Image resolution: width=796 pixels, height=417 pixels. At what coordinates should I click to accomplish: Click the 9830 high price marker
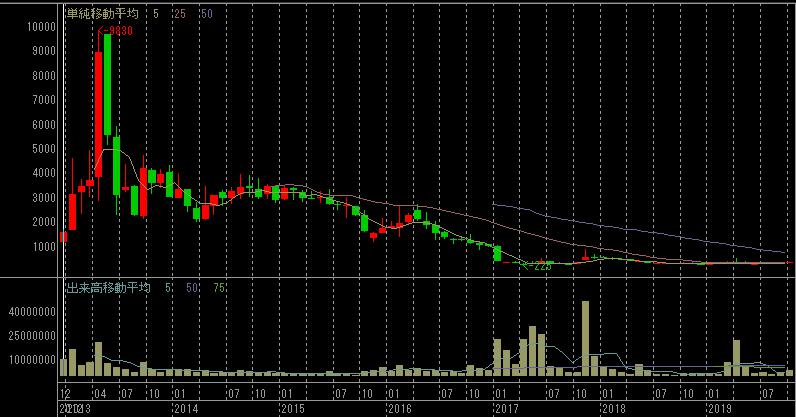(x=116, y=31)
